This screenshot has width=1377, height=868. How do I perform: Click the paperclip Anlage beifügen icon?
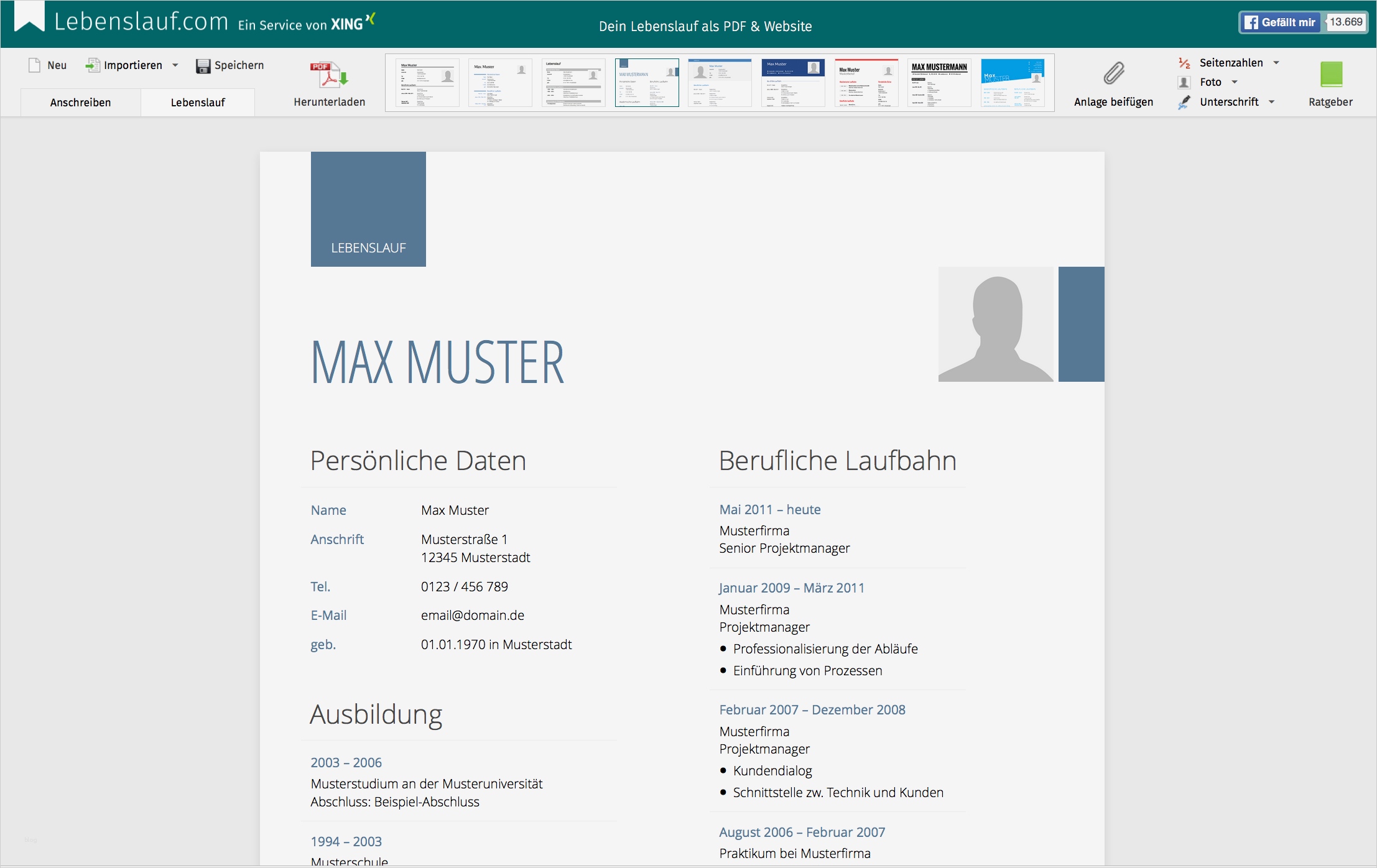coord(1113,73)
